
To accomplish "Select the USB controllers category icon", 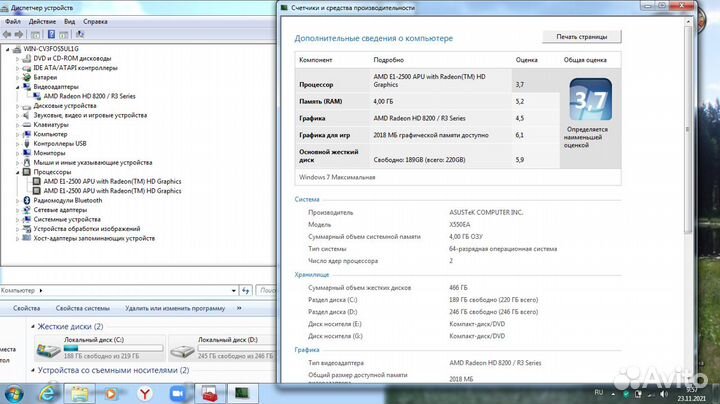I will (x=27, y=143).
